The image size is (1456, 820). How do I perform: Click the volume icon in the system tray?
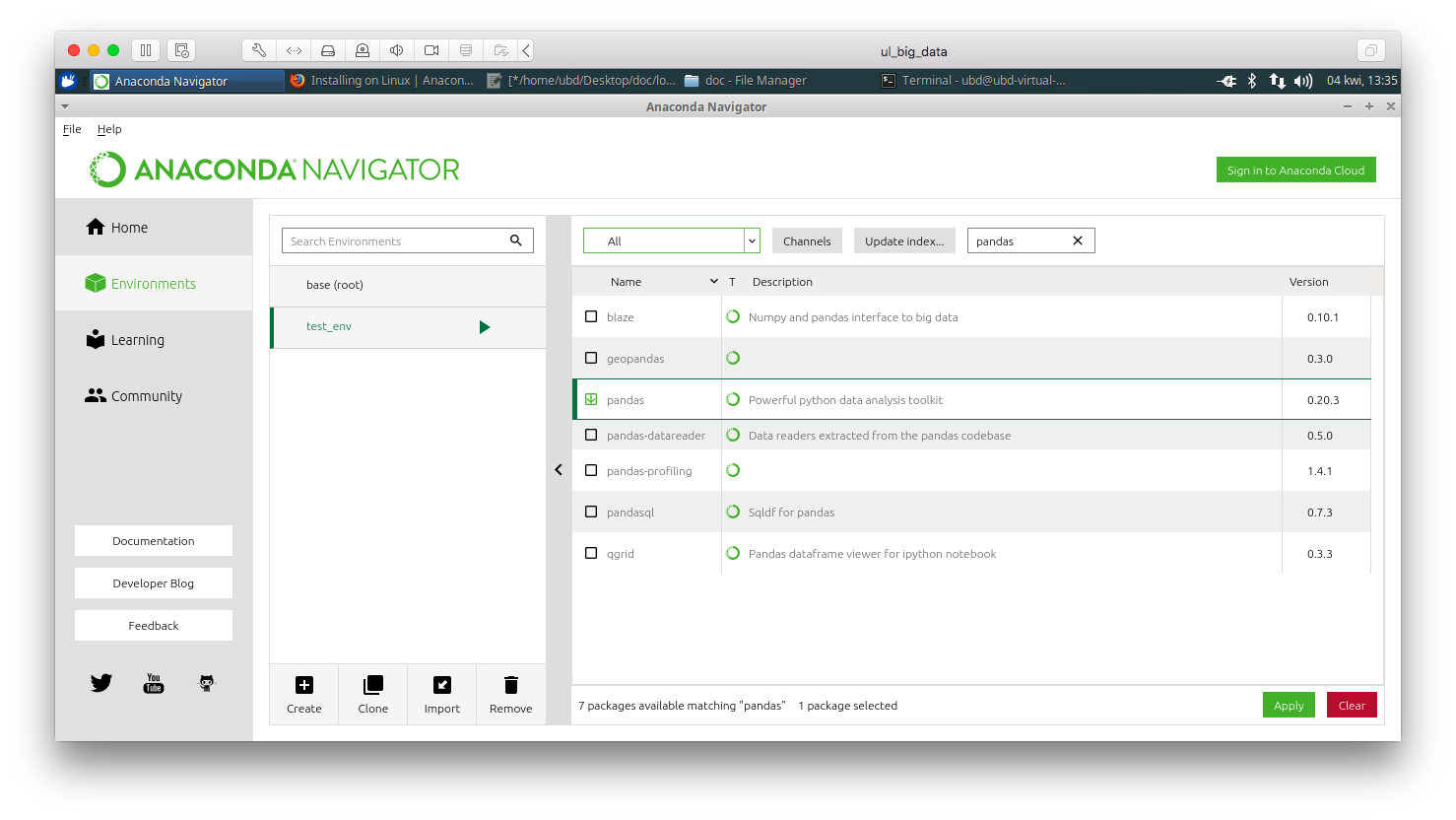pos(1303,81)
